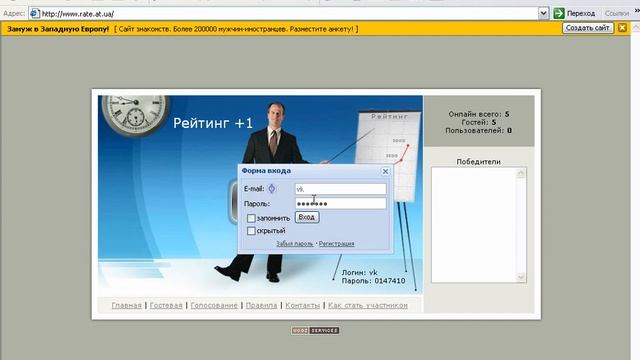Open the address bar history dropdown
Viewport: 640px width, 360px height.
[543, 13]
